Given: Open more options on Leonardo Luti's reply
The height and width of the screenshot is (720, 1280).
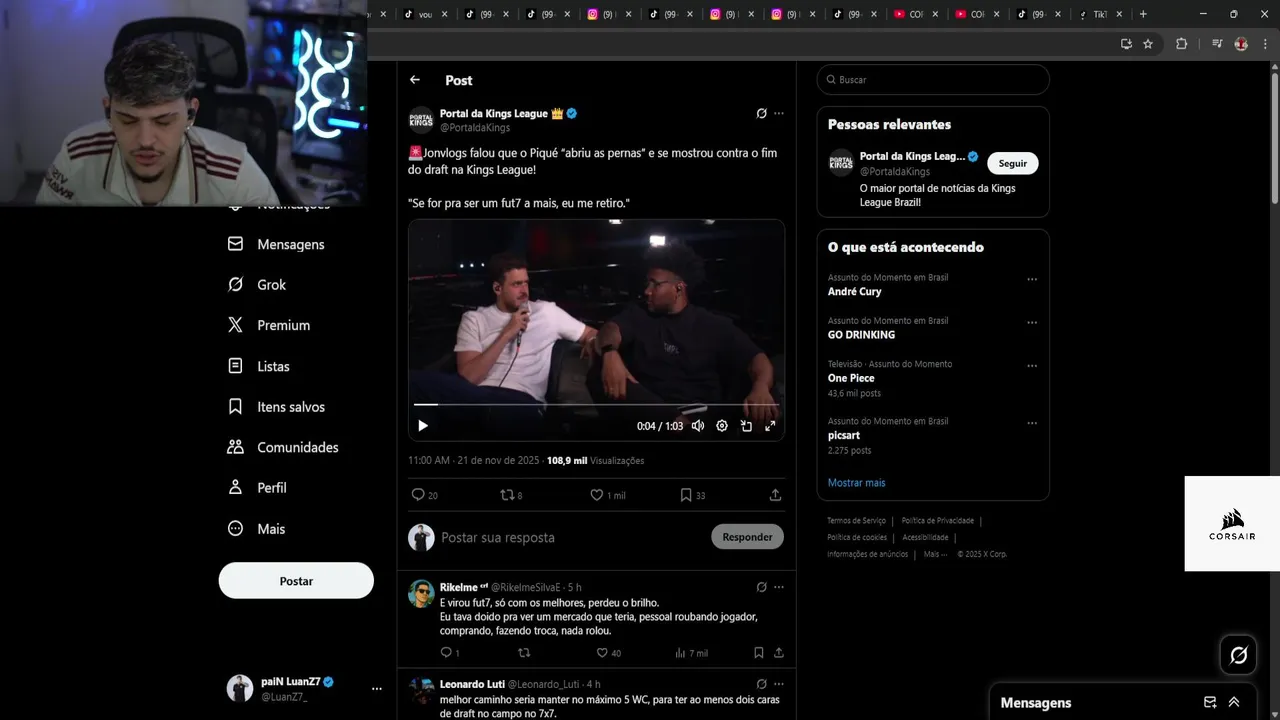Looking at the screenshot, I should (779, 684).
